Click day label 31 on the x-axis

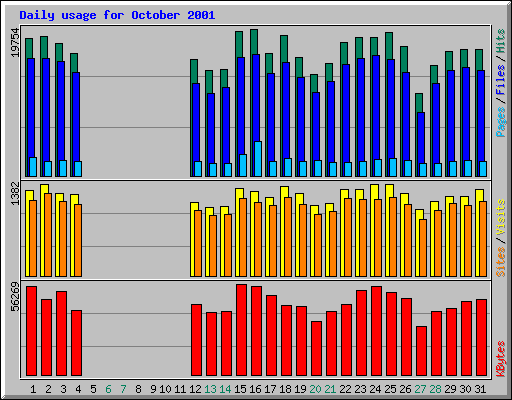[x=480, y=389]
